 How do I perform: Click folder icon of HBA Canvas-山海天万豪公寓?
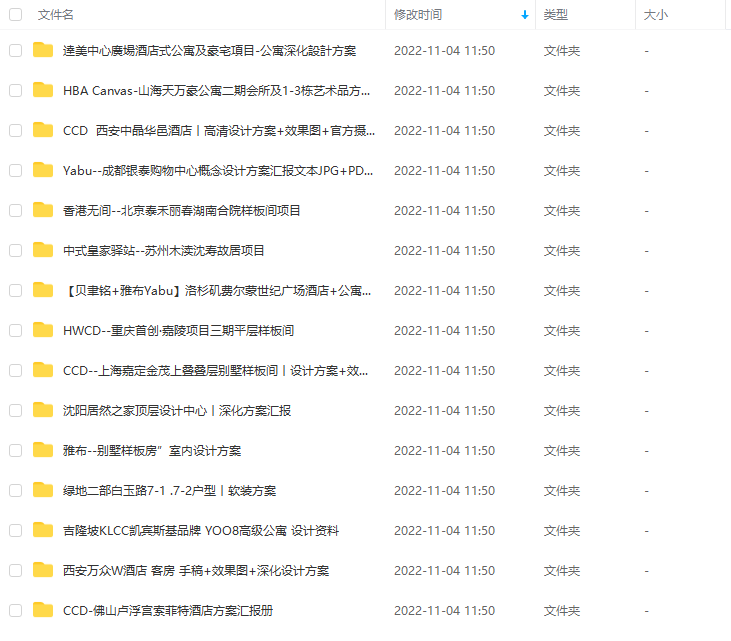(x=43, y=90)
